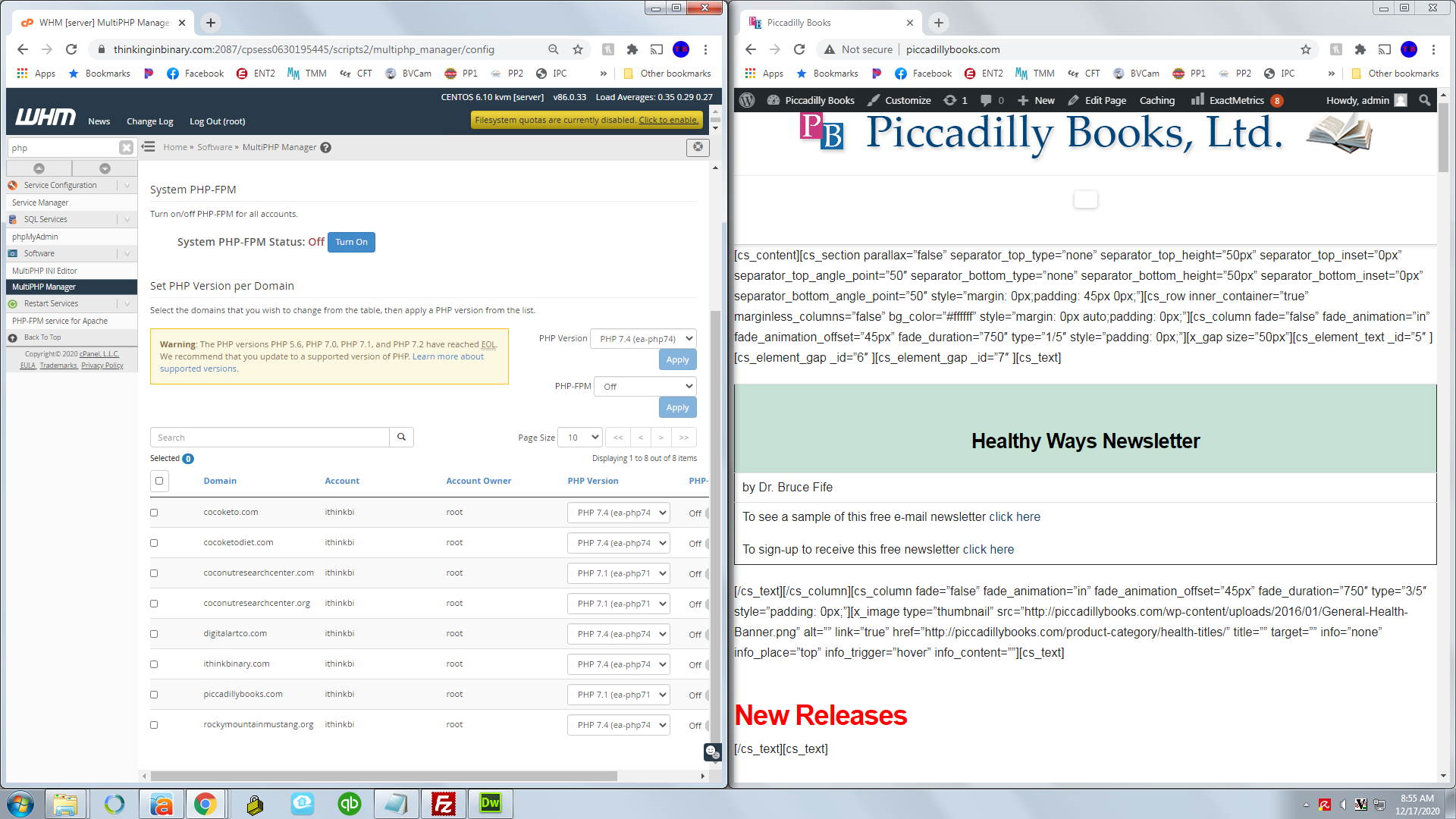Open the Change Log menu in WHM header
Viewport: 1456px width, 819px height.
[149, 121]
